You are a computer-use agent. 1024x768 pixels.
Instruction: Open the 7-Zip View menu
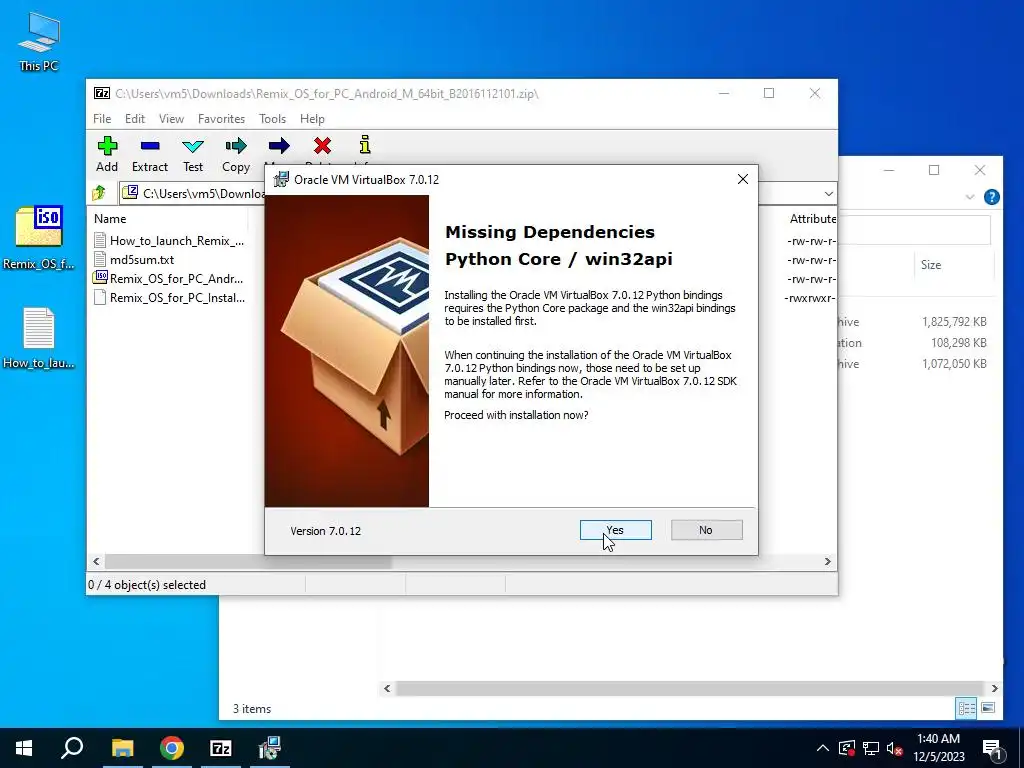coord(171,119)
